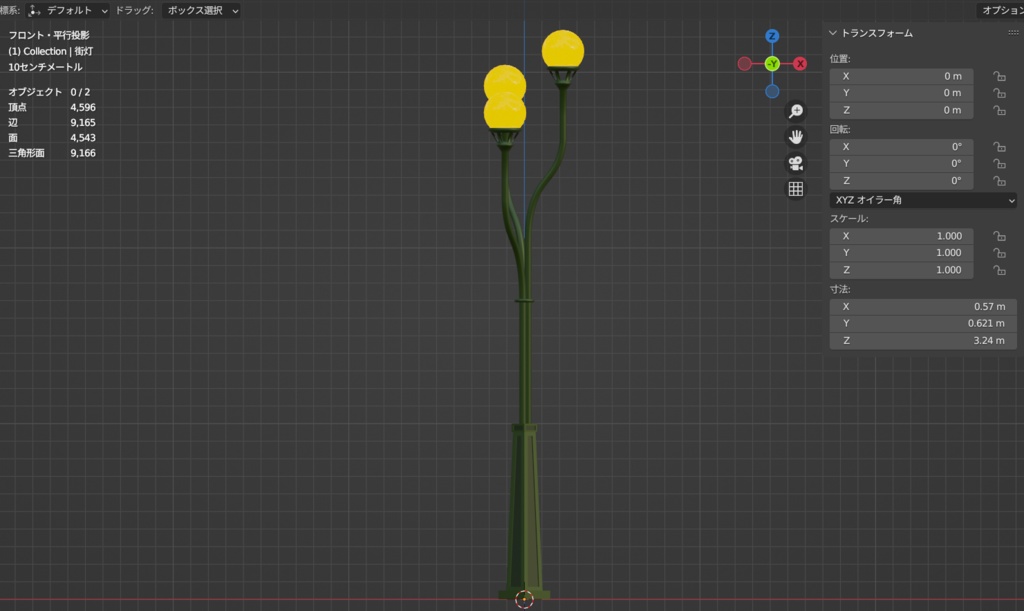This screenshot has height=611, width=1024.
Task: Lock the scale Y value
Action: 999,253
